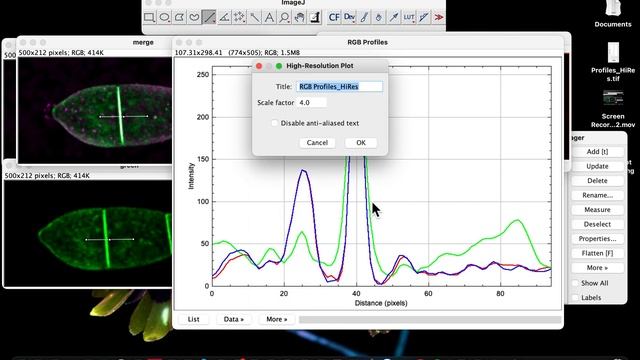The image size is (640, 360).
Task: Select the Magnifying glass tool
Action: pyautogui.click(x=284, y=17)
